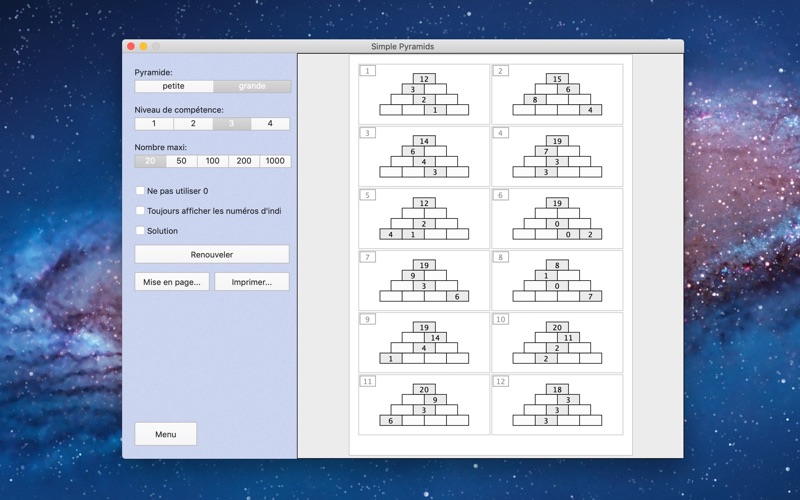
Task: Toggle 'Toujours afficher les numéros' checkbox
Action: [140, 211]
